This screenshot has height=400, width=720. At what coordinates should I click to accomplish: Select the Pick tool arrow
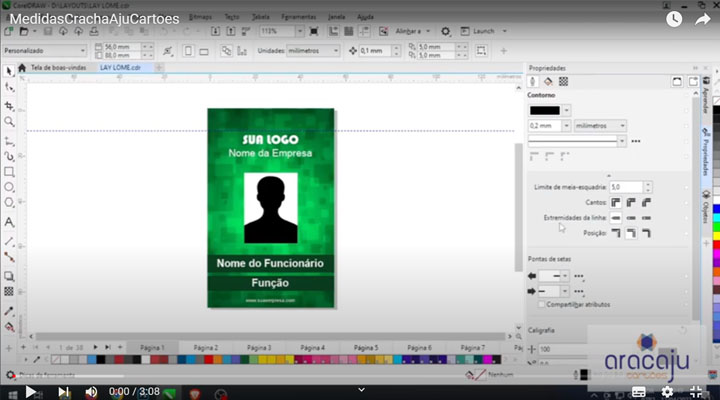(x=9, y=71)
